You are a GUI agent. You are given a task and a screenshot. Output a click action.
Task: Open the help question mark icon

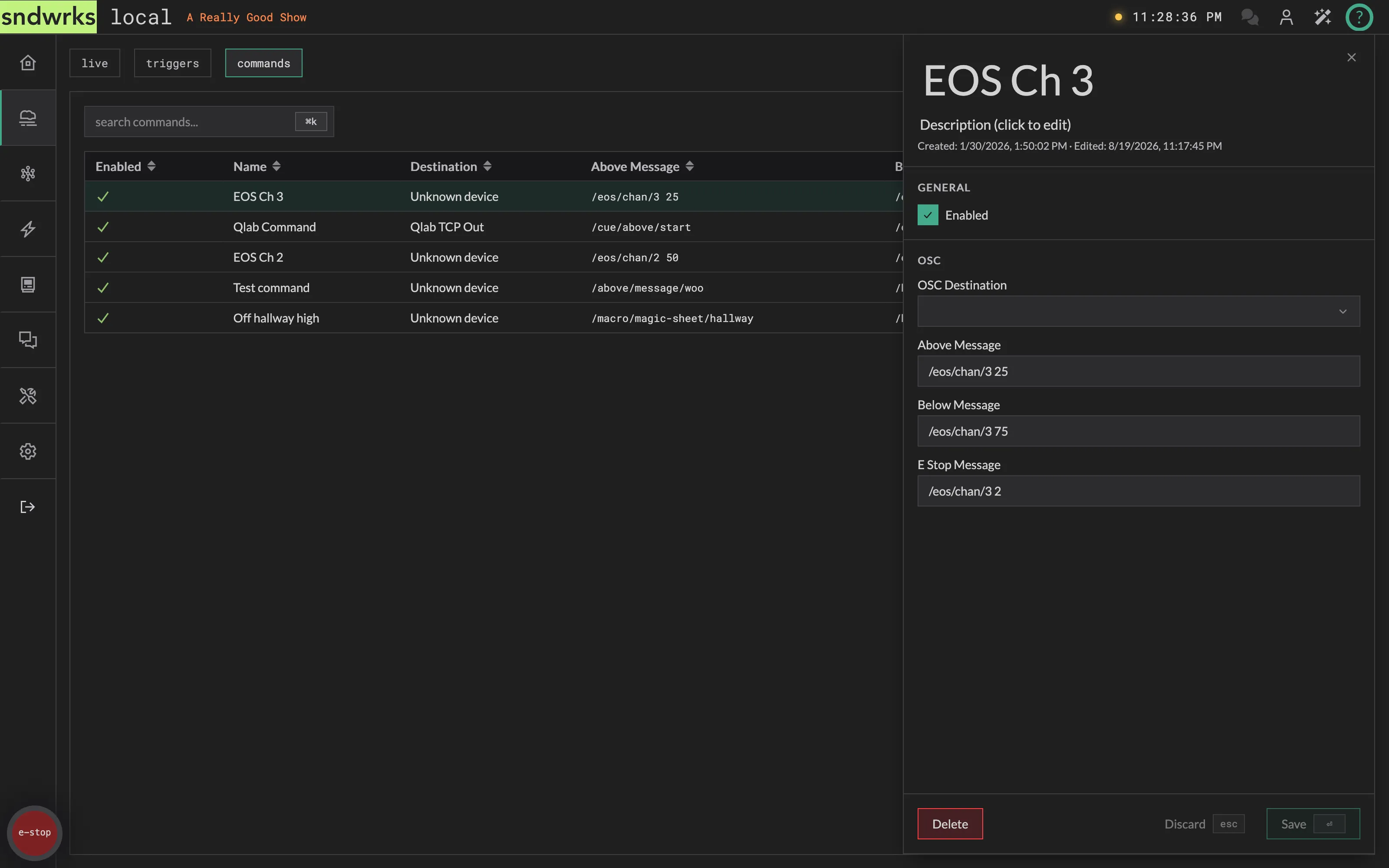tap(1359, 17)
